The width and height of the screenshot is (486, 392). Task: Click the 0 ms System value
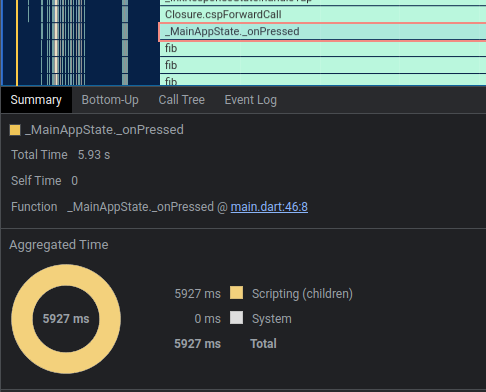[207, 319]
